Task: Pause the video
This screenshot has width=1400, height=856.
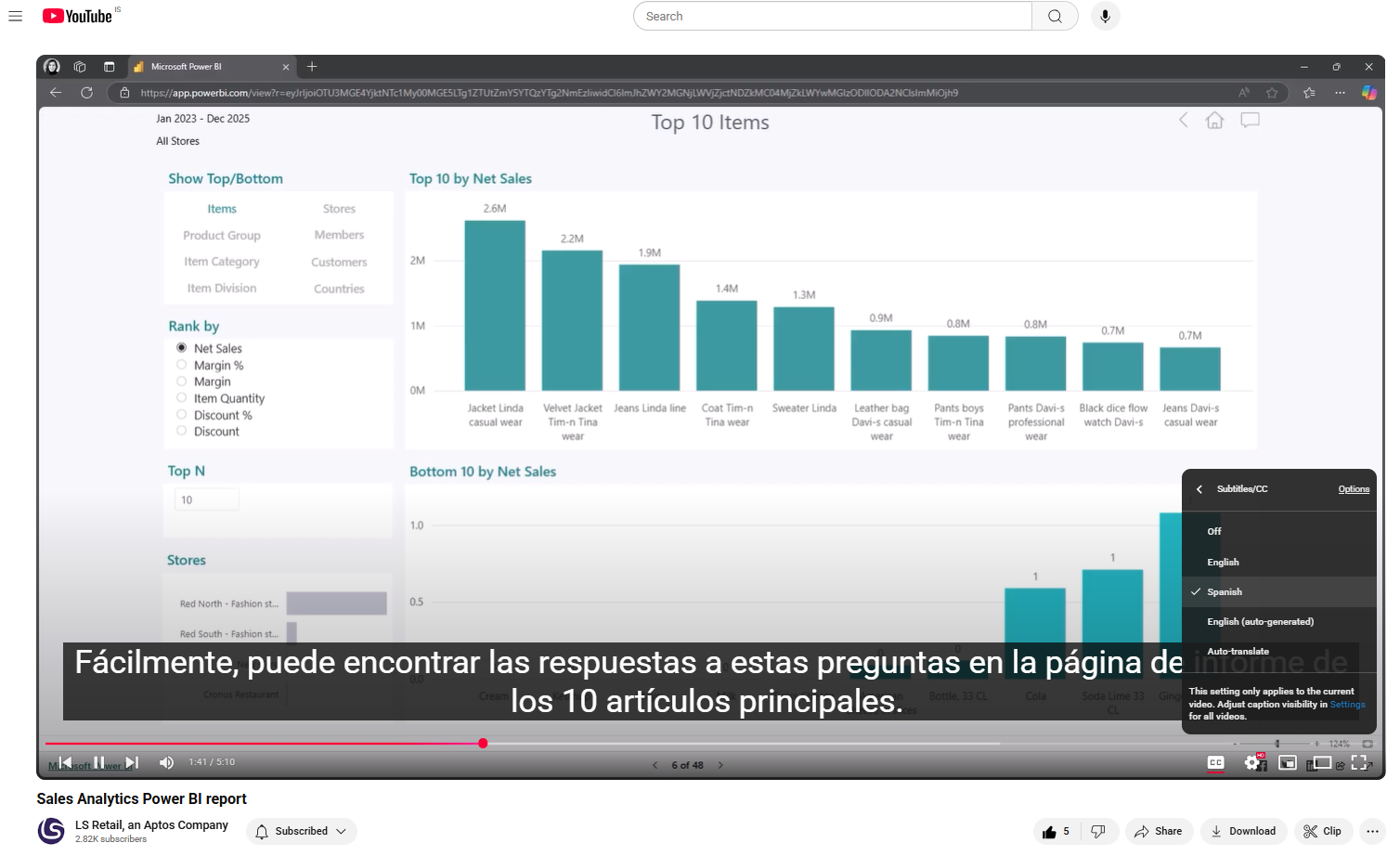Action: click(98, 762)
